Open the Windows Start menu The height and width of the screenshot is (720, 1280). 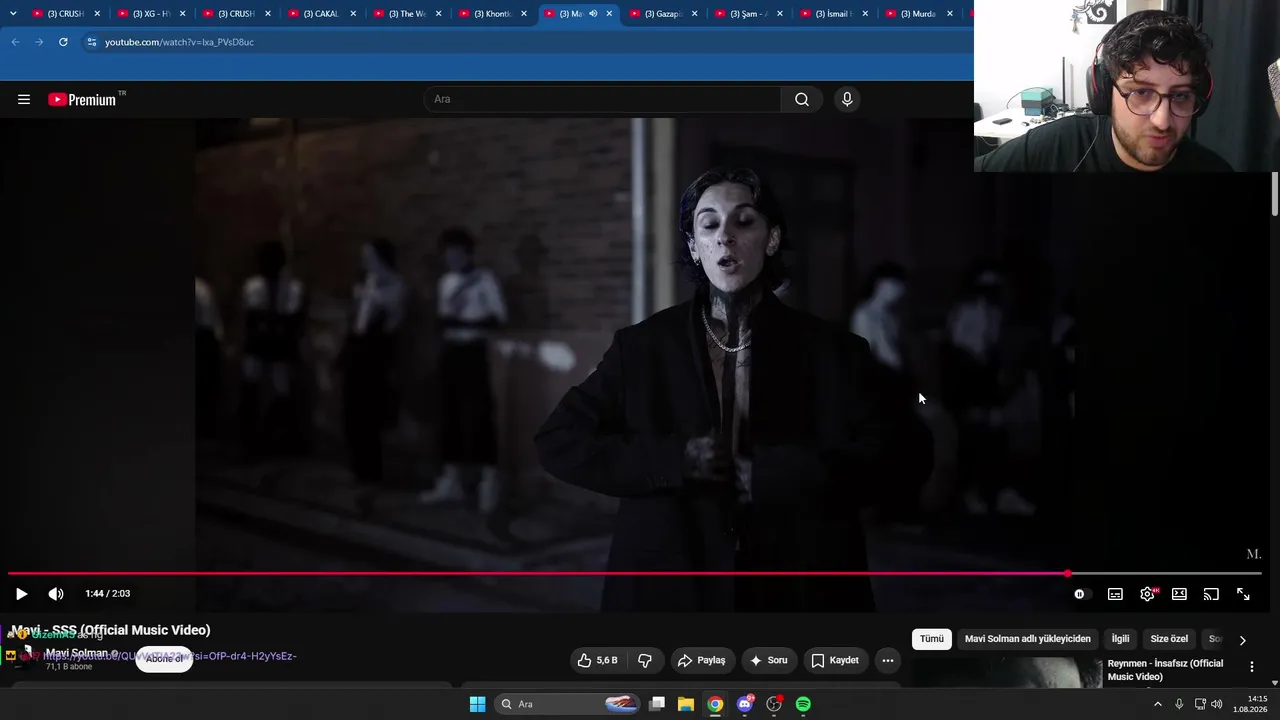478,704
